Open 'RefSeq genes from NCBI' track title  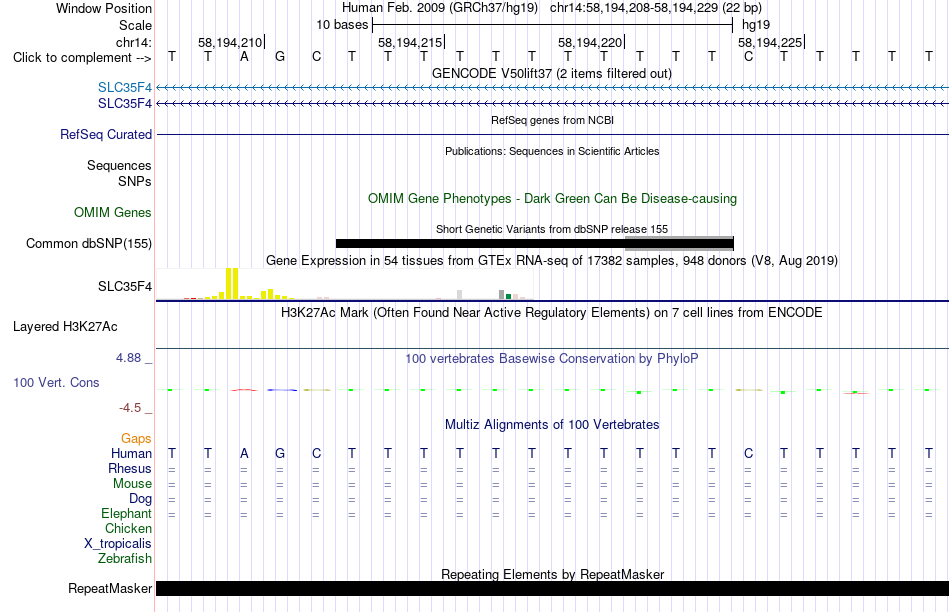(x=552, y=120)
